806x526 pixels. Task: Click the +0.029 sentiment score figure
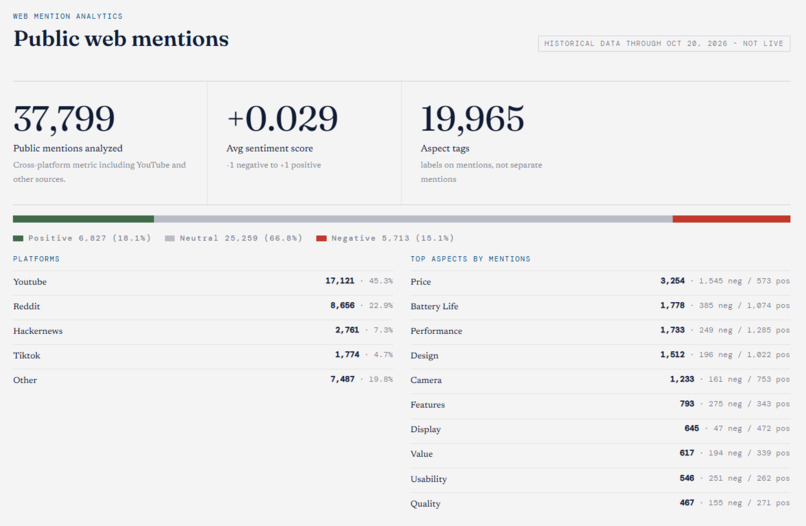point(282,119)
